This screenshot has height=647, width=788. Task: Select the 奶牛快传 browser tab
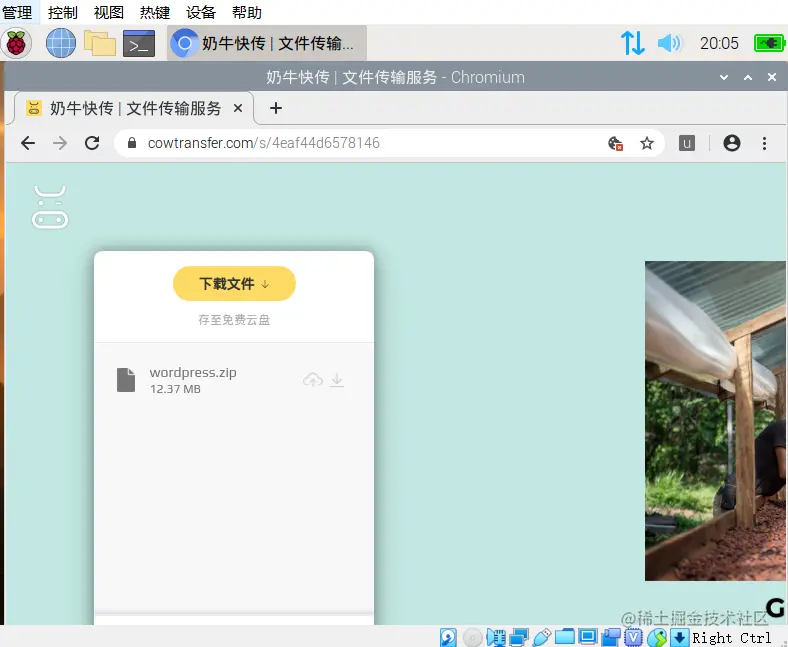pyautogui.click(x=133, y=108)
